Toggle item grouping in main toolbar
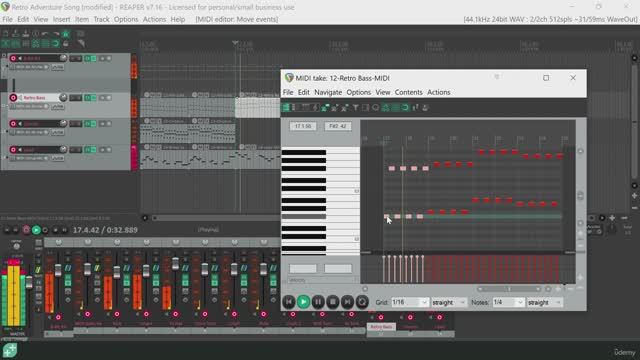 tap(15, 43)
